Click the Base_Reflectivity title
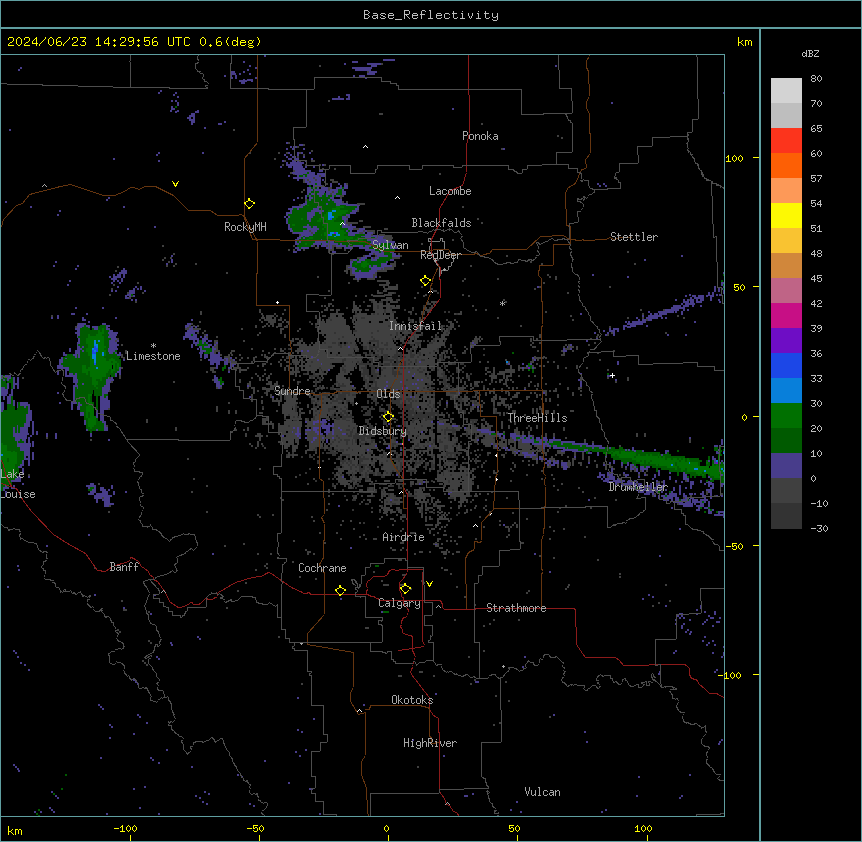This screenshot has height=842, width=862. [x=430, y=15]
